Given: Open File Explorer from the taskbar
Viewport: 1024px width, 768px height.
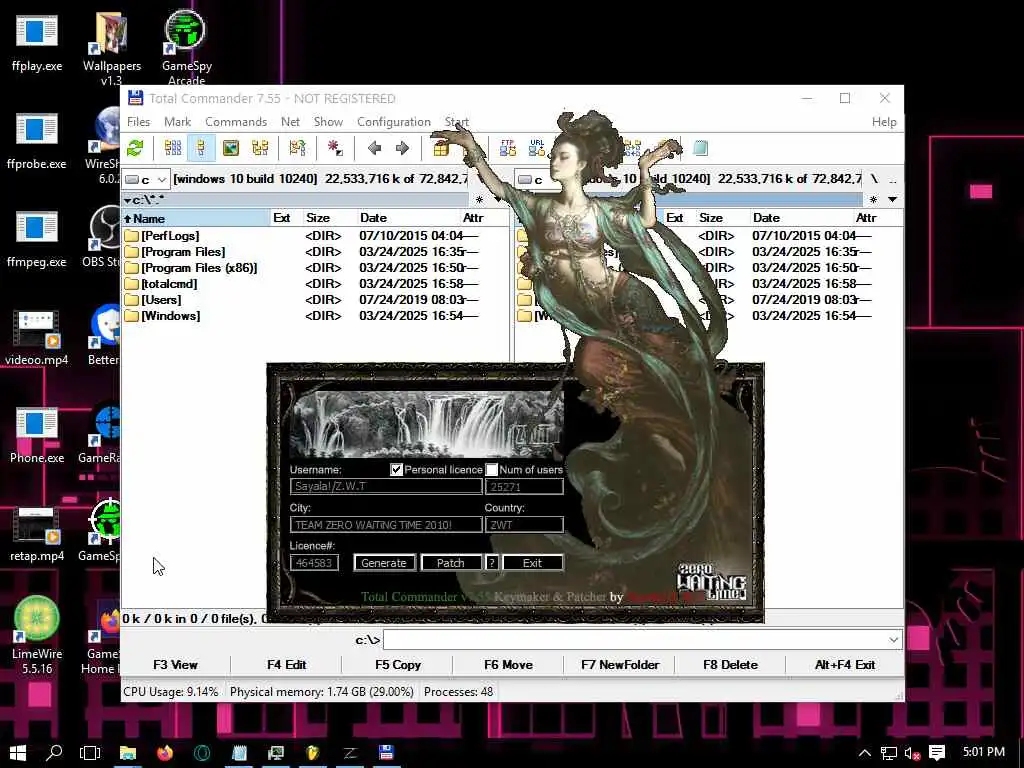Looking at the screenshot, I should pos(128,752).
